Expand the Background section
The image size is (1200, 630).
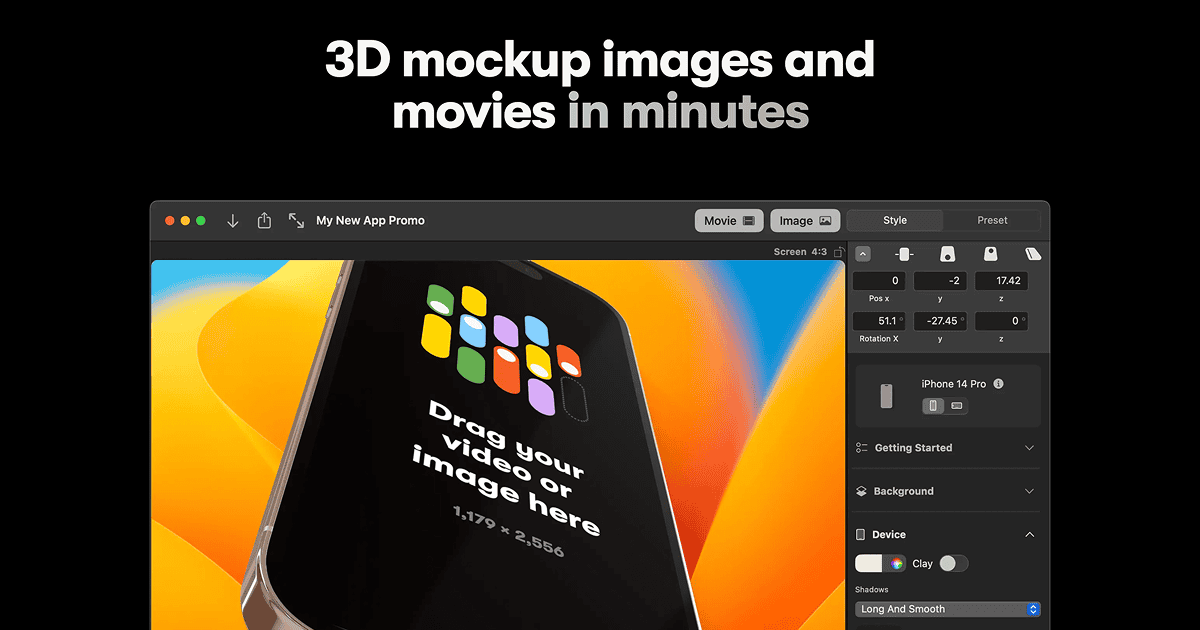pyautogui.click(x=947, y=491)
